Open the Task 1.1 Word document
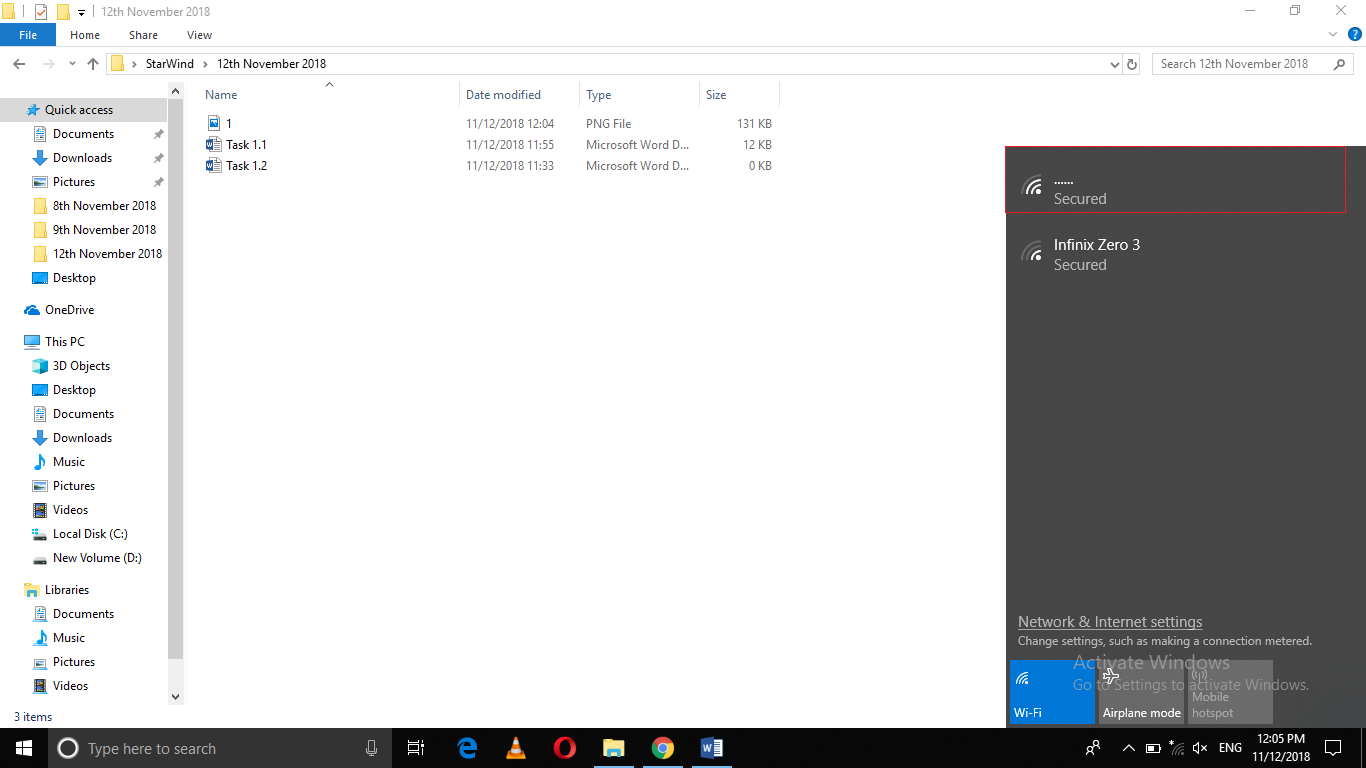Image resolution: width=1366 pixels, height=768 pixels. [x=245, y=144]
